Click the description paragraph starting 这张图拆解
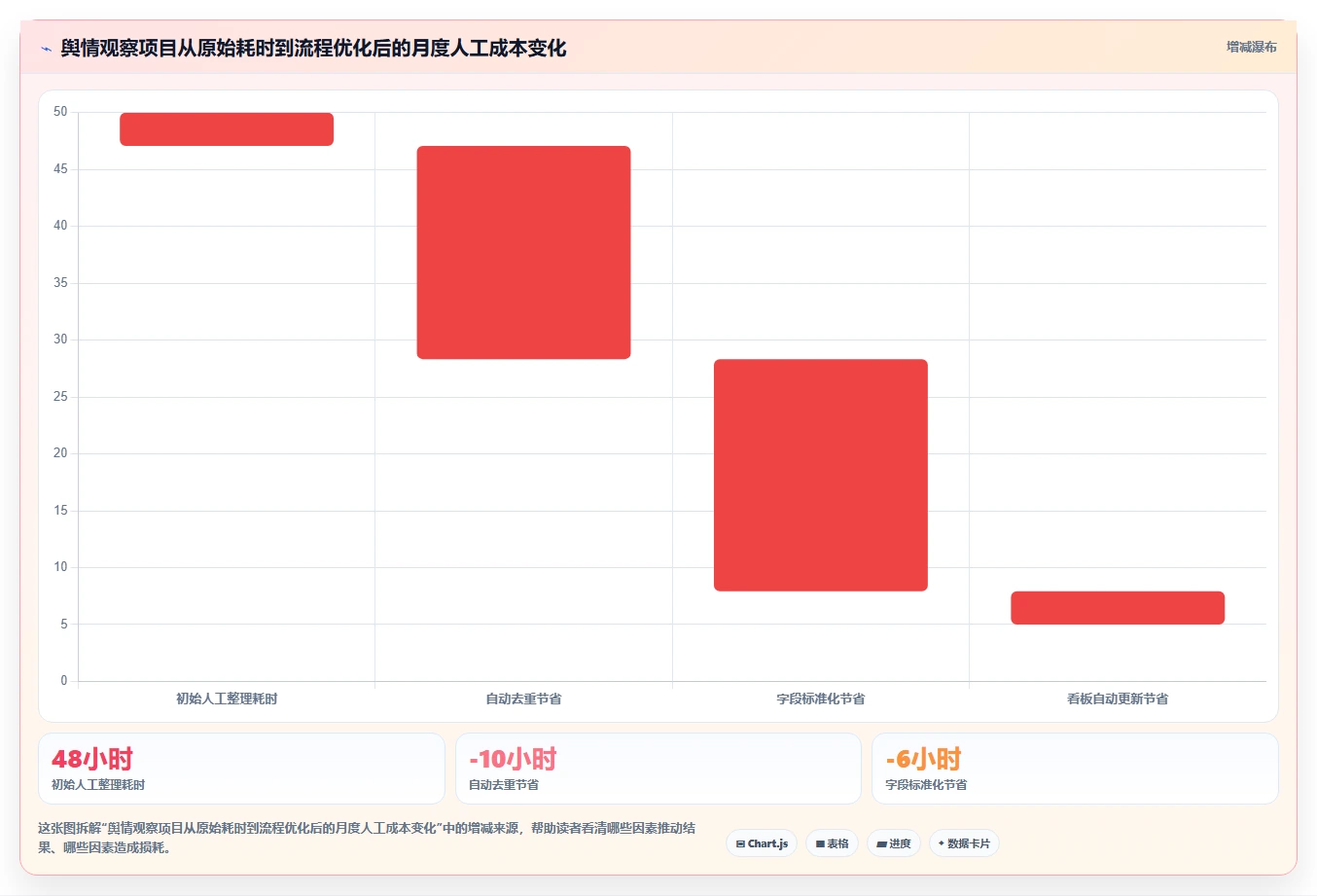Image resolution: width=1317 pixels, height=896 pixels. click(x=367, y=838)
